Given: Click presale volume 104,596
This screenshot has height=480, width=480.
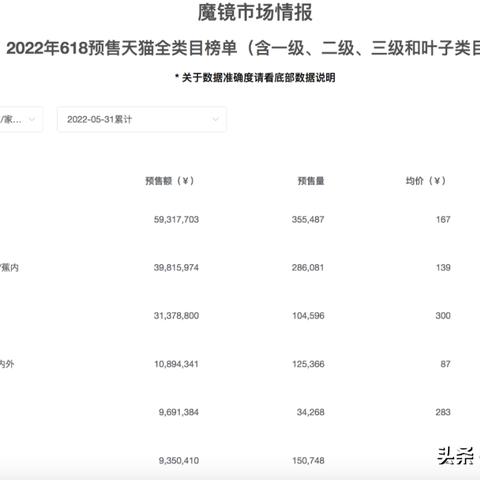Looking at the screenshot, I should (x=308, y=315).
